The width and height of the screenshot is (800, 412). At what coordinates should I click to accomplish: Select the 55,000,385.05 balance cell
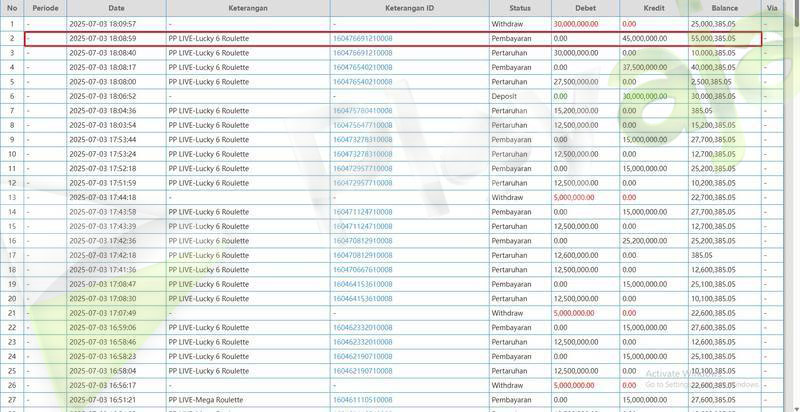point(713,38)
